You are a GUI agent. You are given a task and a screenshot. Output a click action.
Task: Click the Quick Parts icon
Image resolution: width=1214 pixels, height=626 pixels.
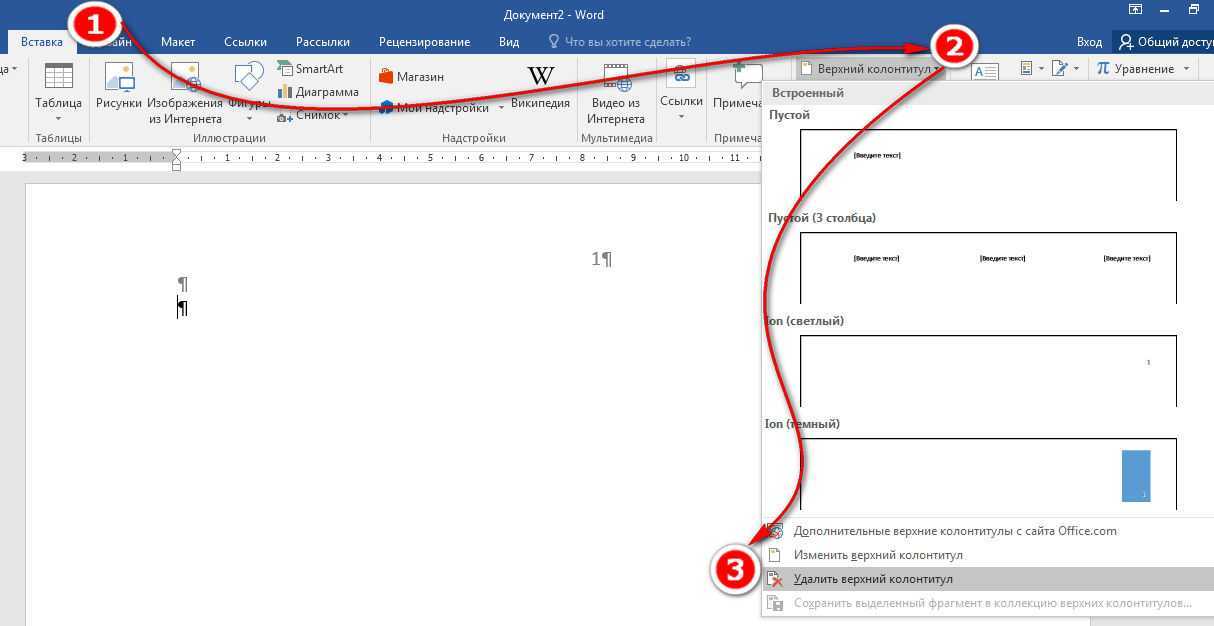1026,68
